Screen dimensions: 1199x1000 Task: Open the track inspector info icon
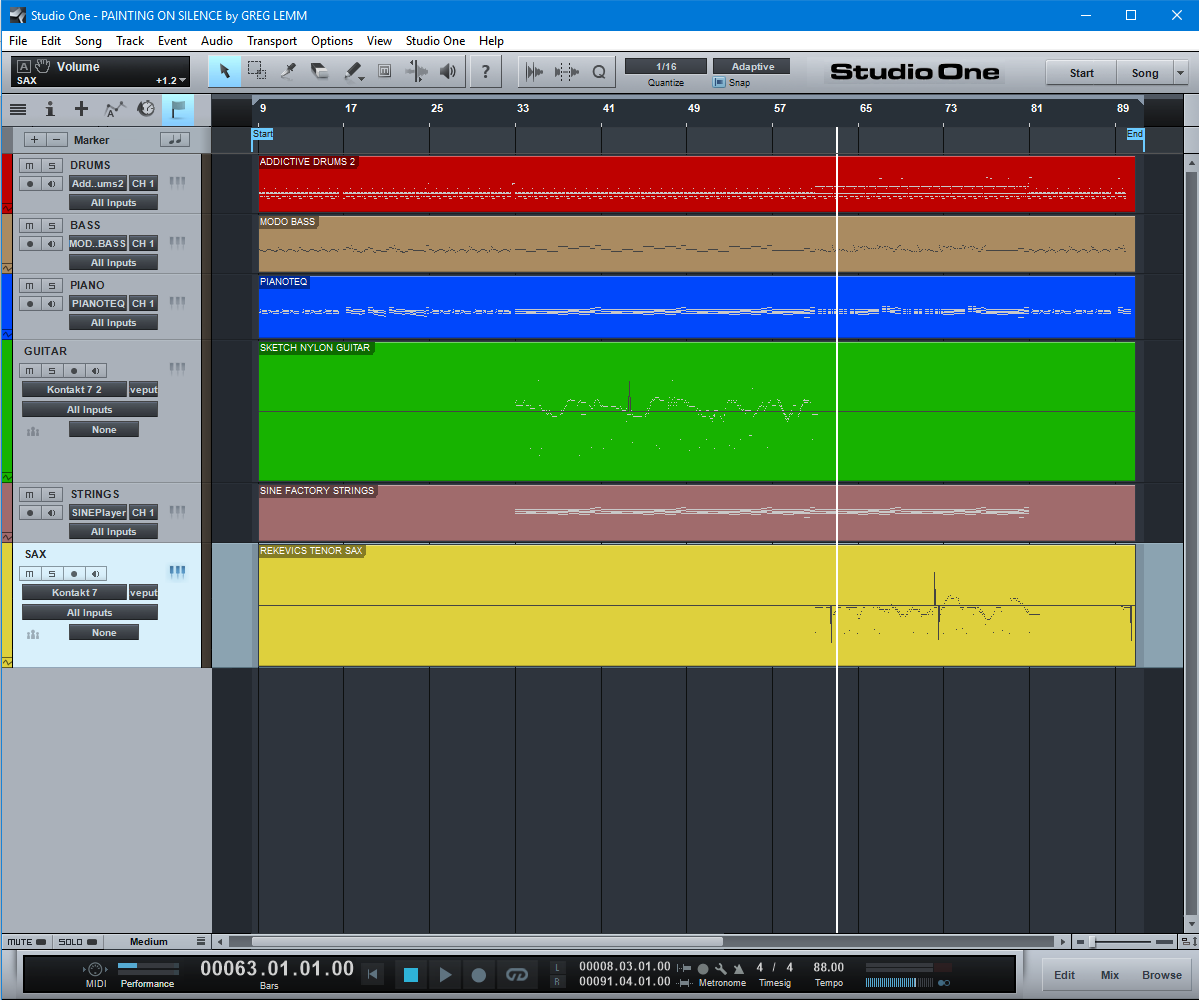click(50, 109)
